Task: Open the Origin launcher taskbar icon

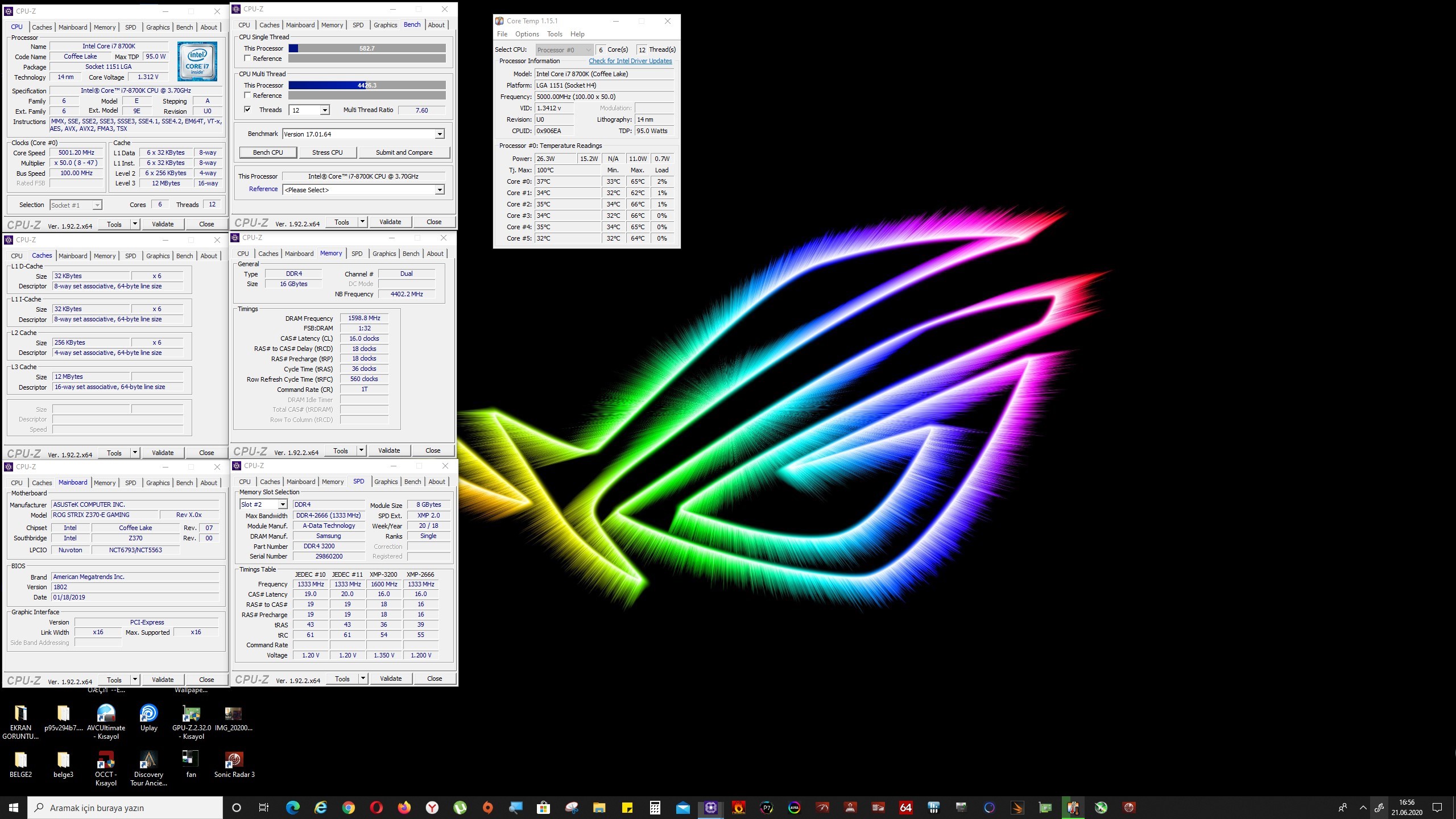Action: tap(488, 807)
